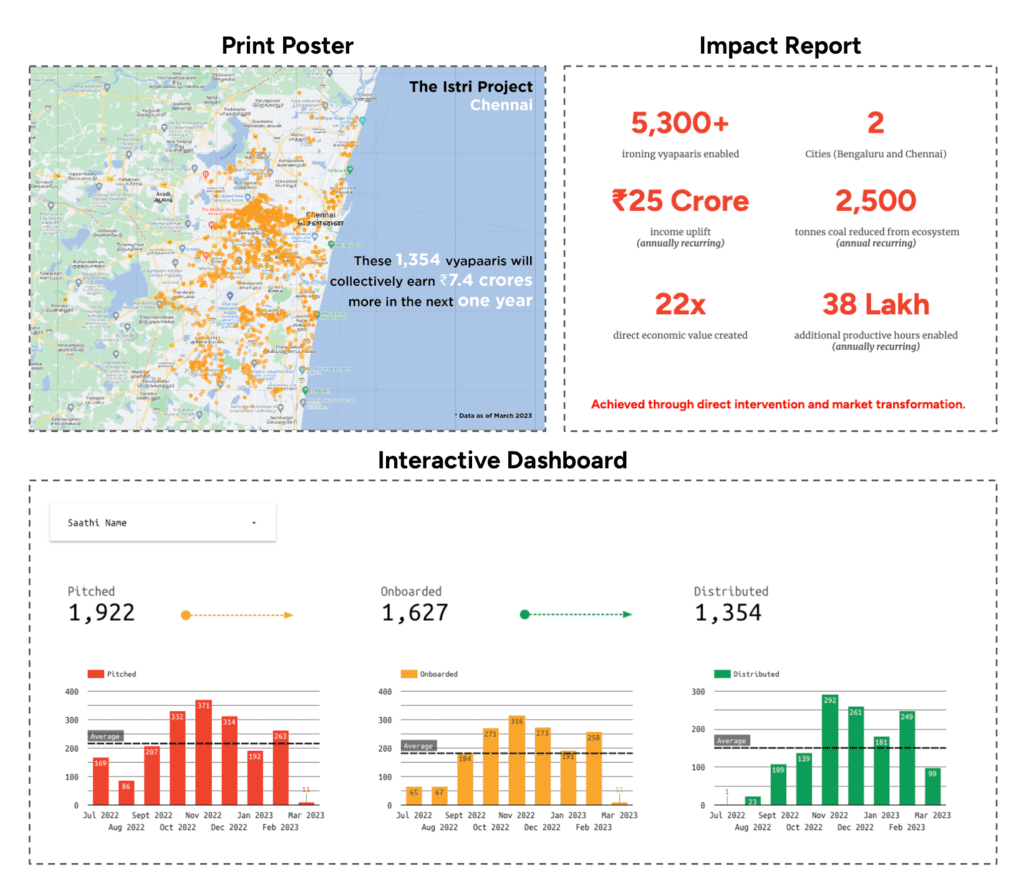Click the green pin near the northern shoreline
The height and width of the screenshot is (883, 1024).
[x=349, y=169]
